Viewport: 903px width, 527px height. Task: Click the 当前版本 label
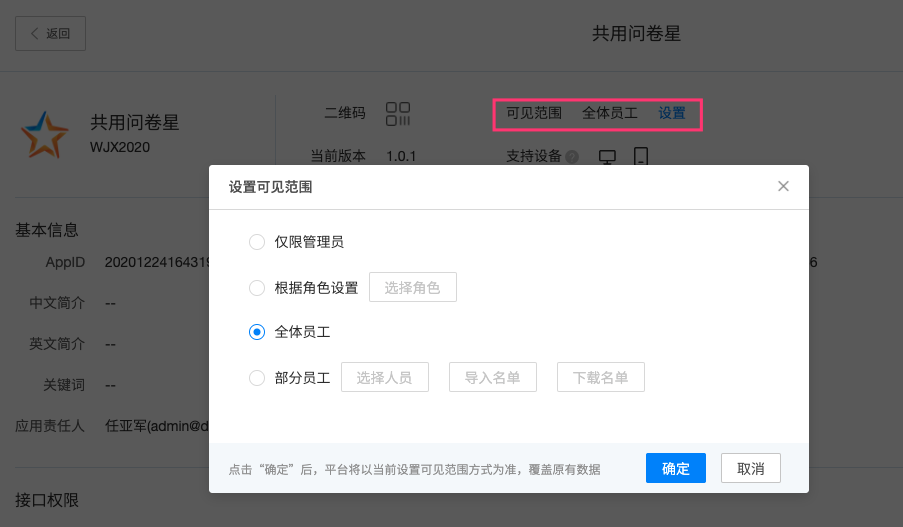pyautogui.click(x=338, y=156)
